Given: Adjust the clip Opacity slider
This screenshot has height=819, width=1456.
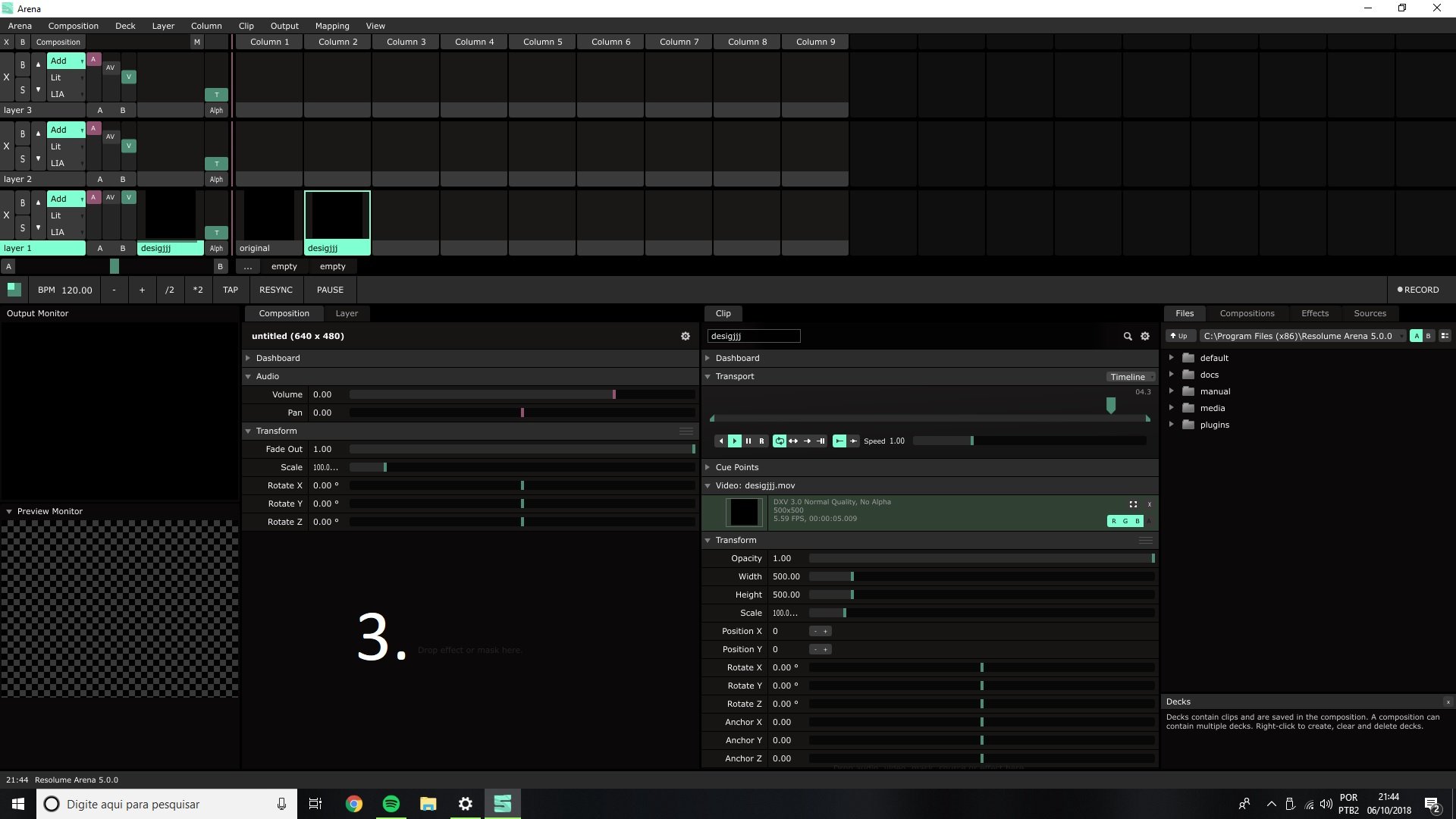Looking at the screenshot, I should (981, 558).
